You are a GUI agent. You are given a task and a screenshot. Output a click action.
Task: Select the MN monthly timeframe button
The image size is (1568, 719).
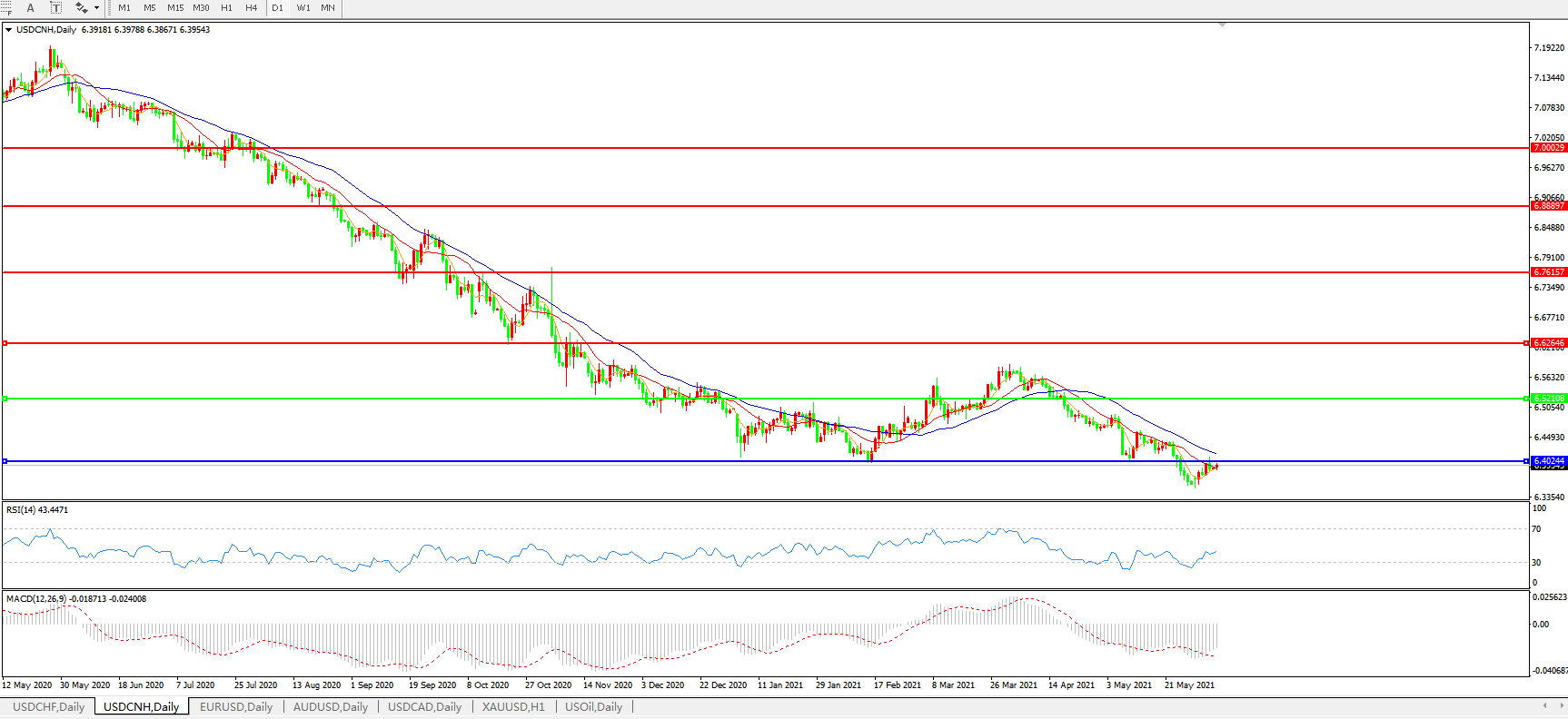click(x=328, y=8)
